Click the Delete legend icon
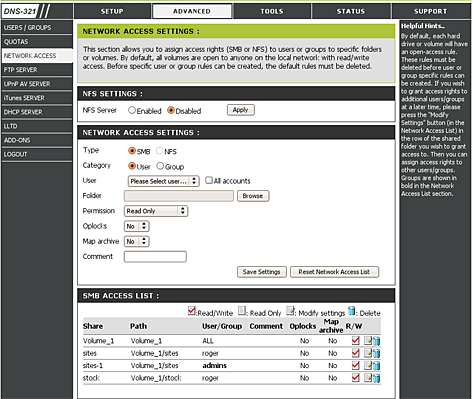Screen dimensions: 472x399 352,311
